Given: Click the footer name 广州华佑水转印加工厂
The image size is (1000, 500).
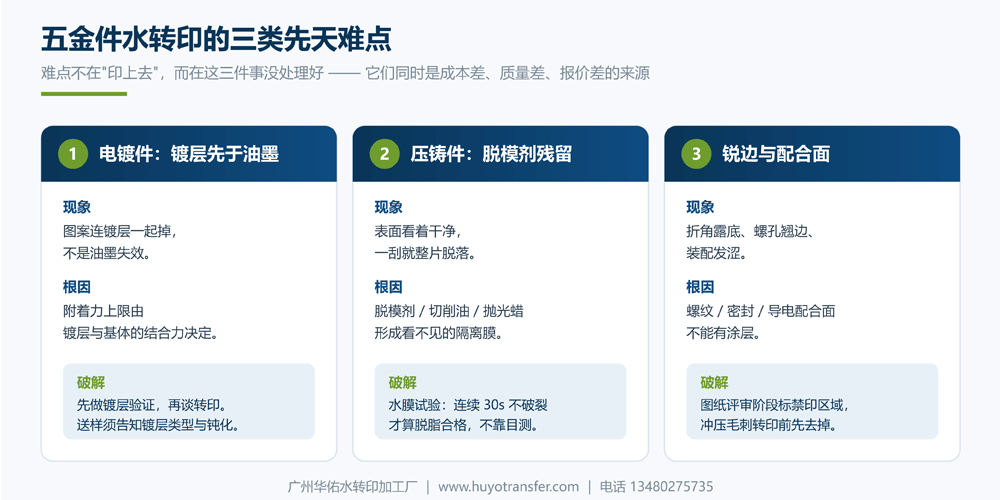Looking at the screenshot, I should click(x=352, y=487).
